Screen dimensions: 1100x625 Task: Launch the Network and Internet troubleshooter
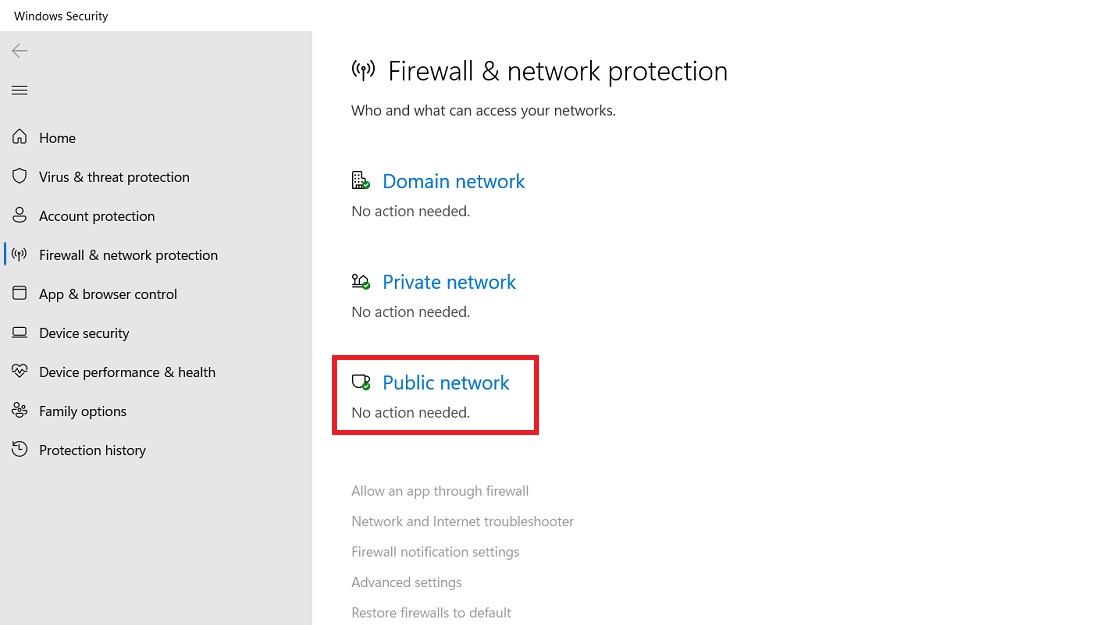pos(462,520)
